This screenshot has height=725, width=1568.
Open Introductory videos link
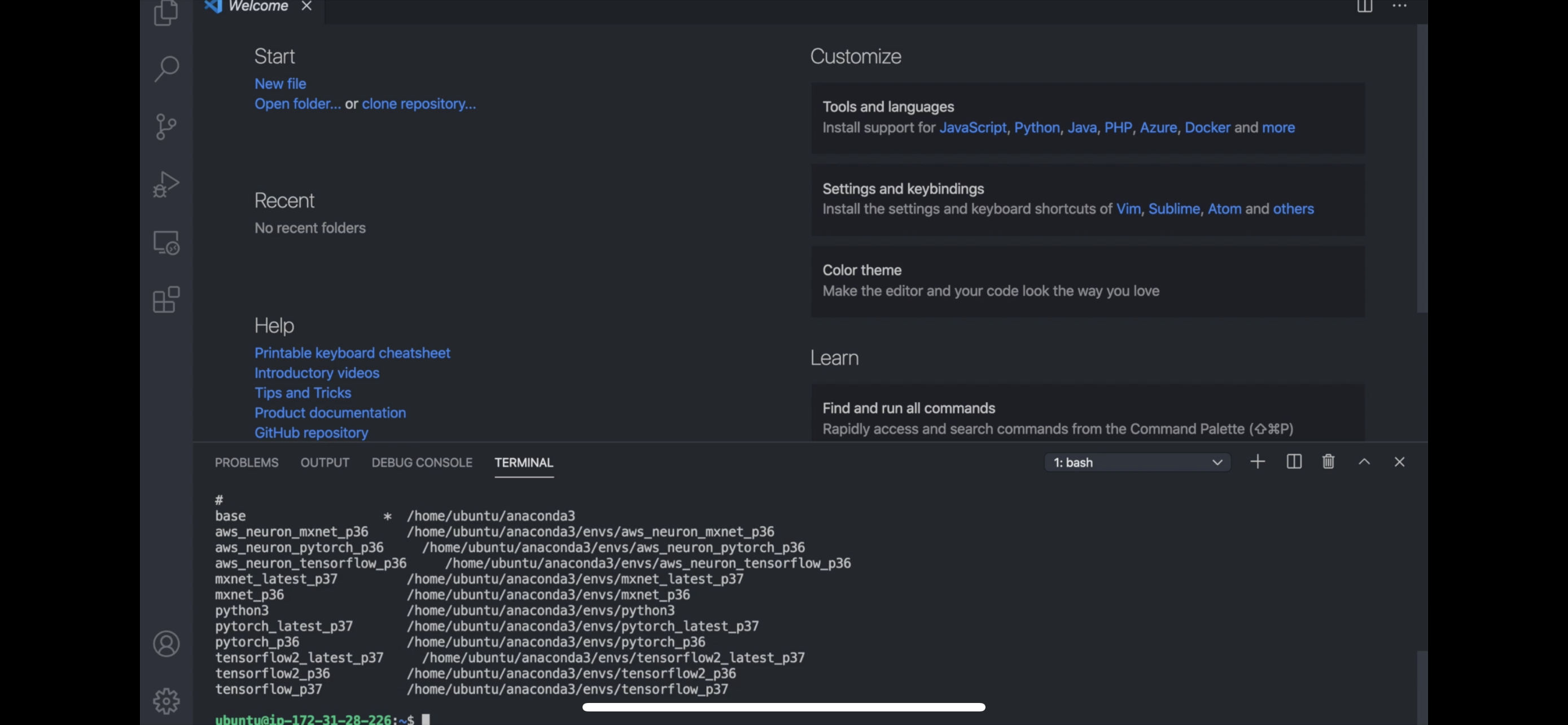(317, 373)
